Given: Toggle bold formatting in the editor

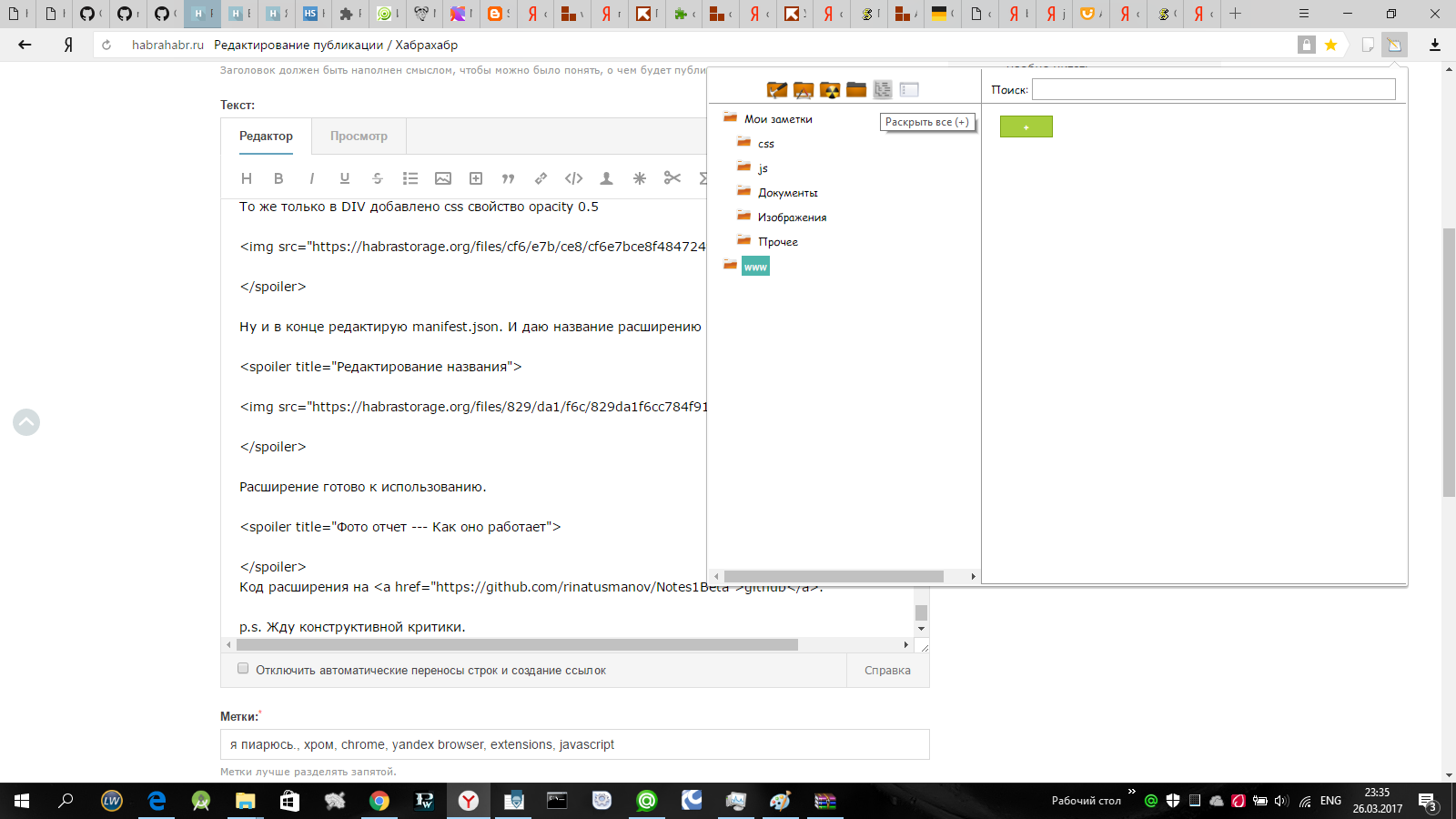Looking at the screenshot, I should [x=278, y=178].
